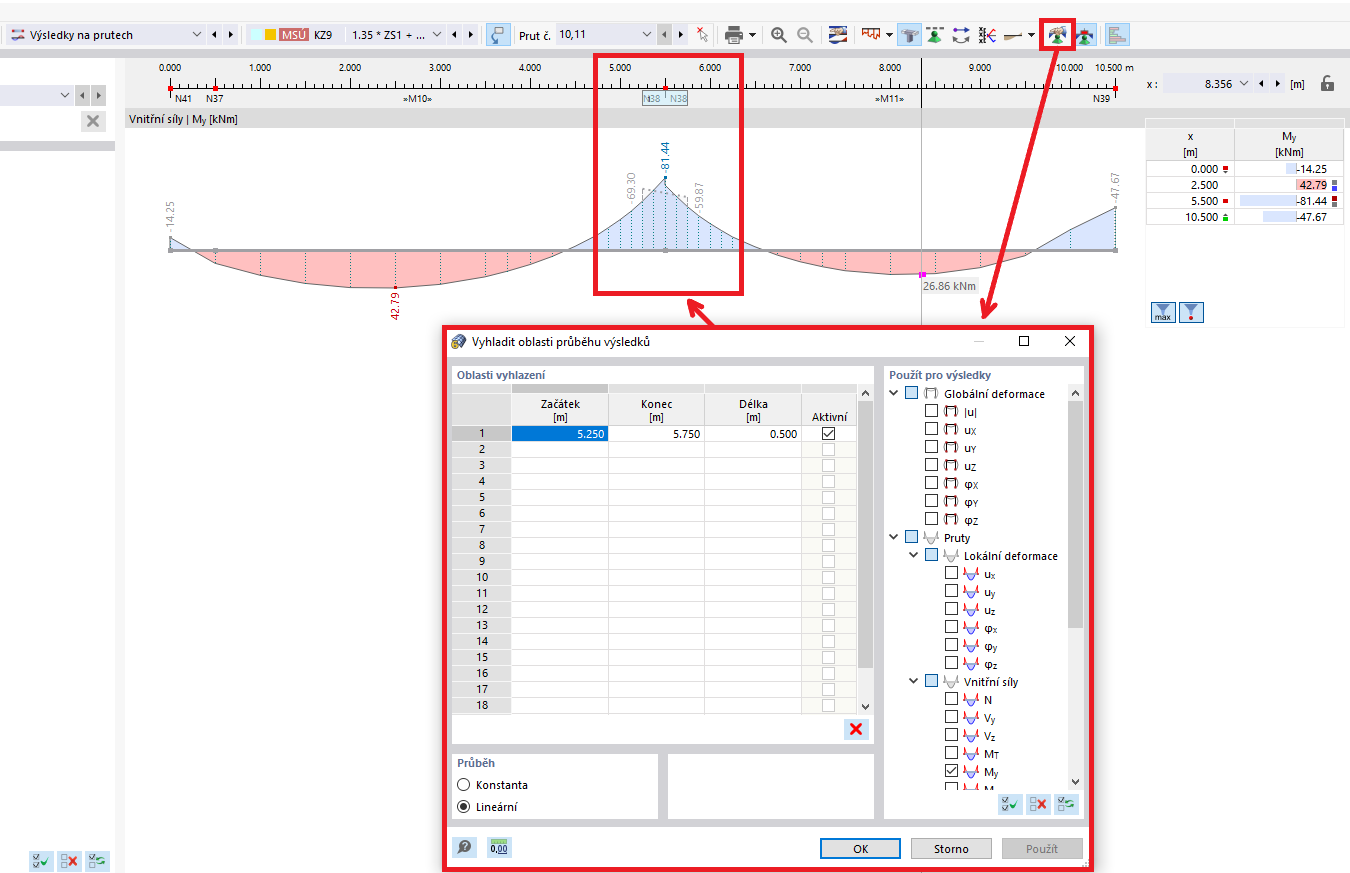Toggle the member selection icon beside Prut č.
Screen dimensions: 1350x873
(498, 35)
